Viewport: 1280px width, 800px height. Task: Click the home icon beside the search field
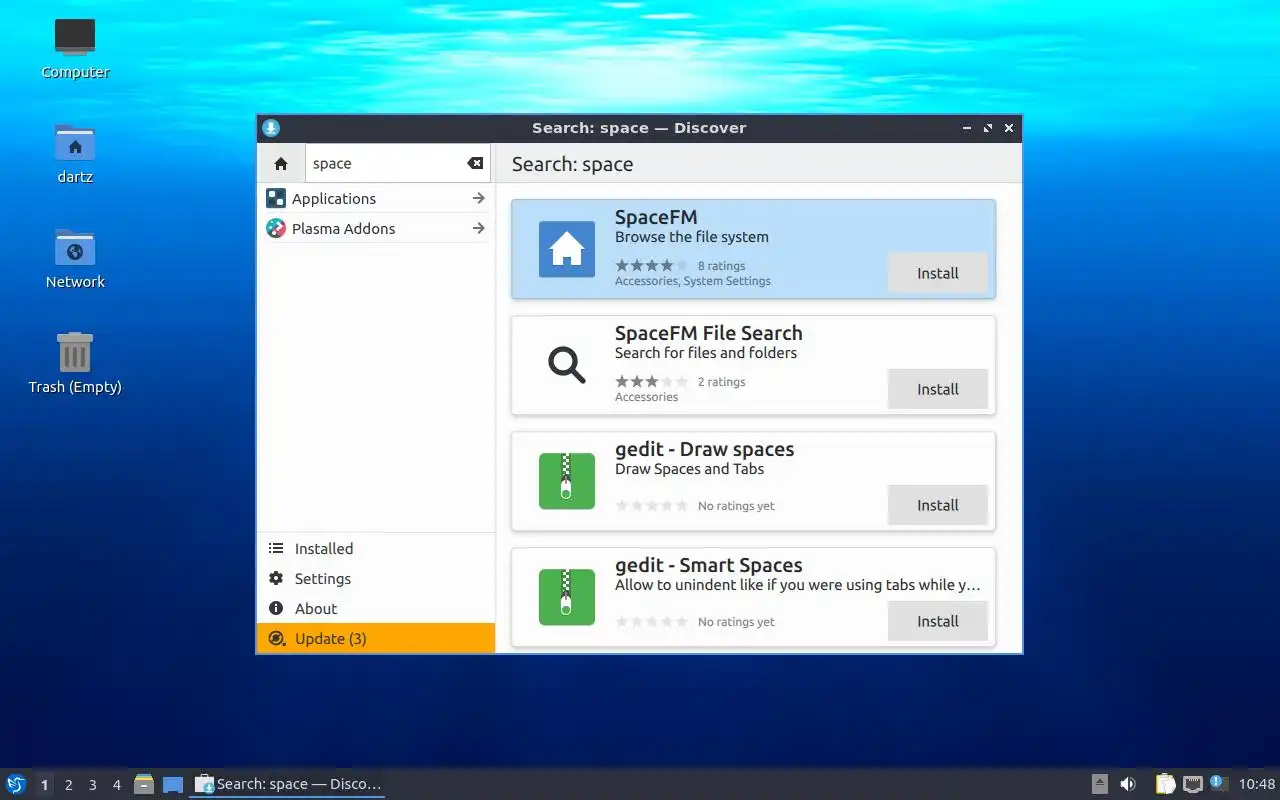(x=281, y=164)
